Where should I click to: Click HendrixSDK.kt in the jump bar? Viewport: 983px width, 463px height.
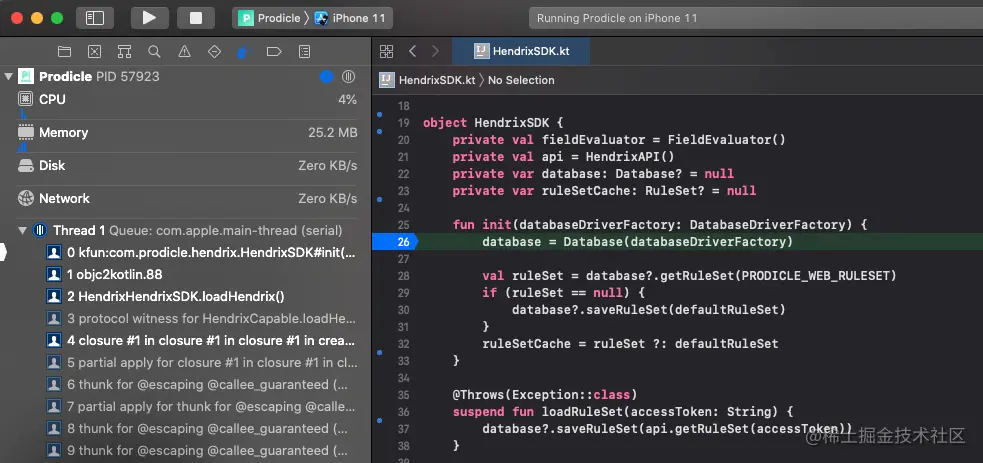(436, 80)
